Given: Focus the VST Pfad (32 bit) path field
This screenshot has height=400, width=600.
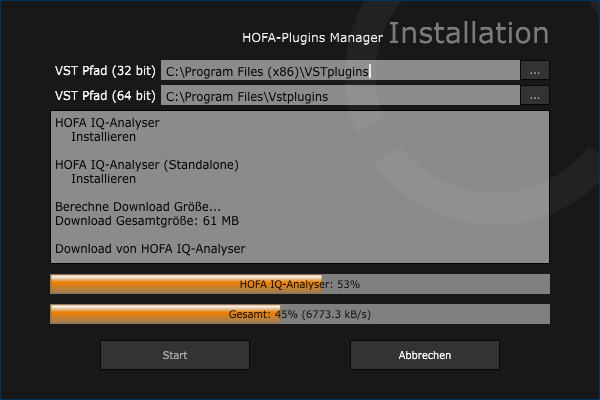Looking at the screenshot, I should click(x=340, y=71).
